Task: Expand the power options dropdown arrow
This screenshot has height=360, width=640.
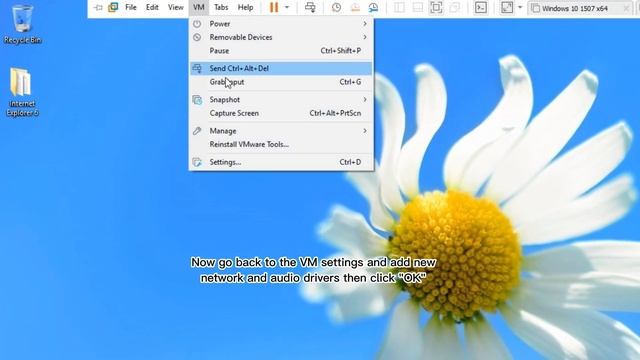Action: [287, 7]
